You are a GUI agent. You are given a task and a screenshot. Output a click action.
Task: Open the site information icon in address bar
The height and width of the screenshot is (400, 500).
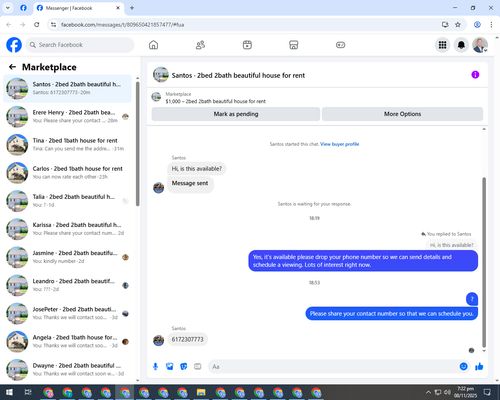click(x=53, y=25)
